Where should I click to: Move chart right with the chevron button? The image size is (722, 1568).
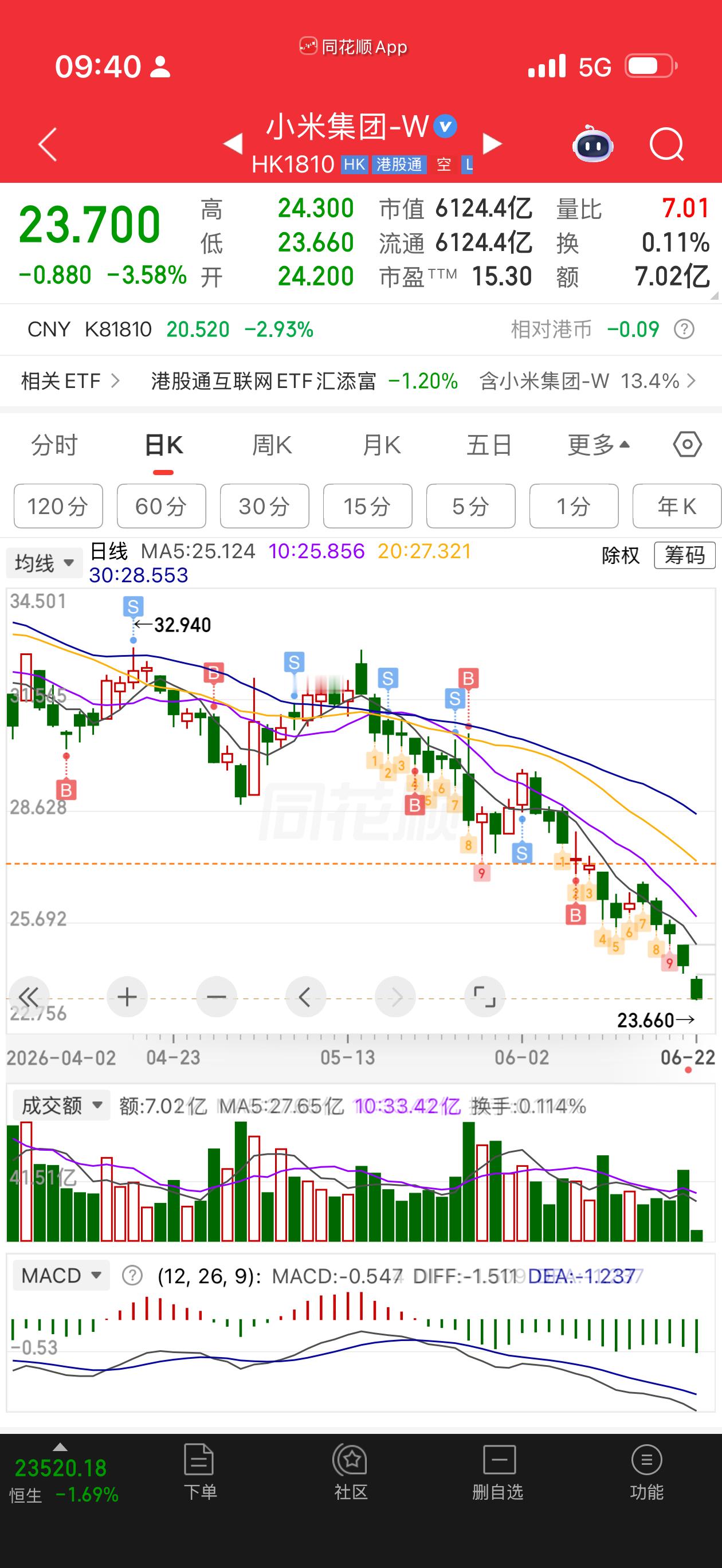(396, 997)
